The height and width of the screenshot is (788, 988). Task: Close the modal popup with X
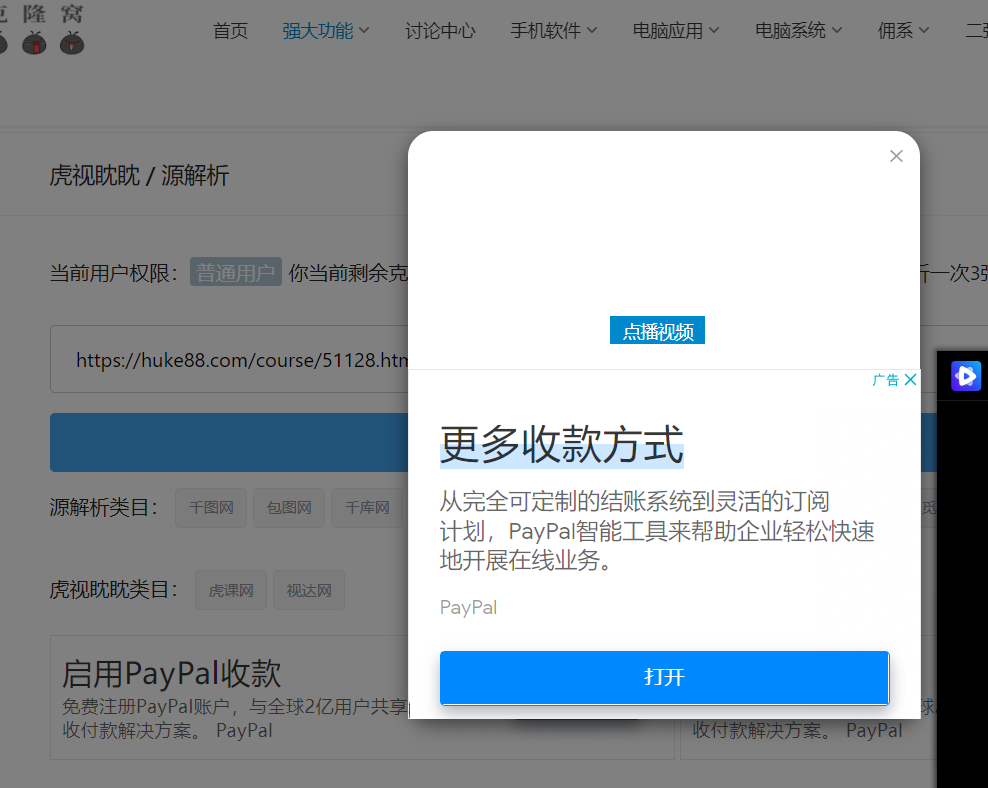(896, 156)
